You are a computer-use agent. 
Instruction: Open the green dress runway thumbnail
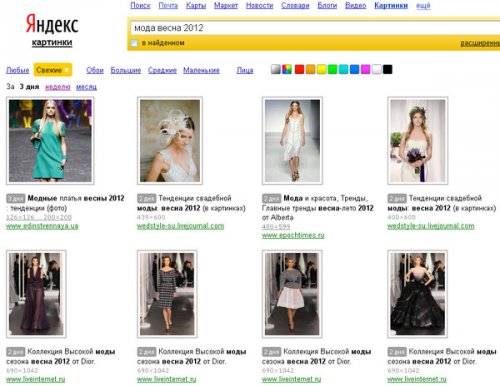(50, 141)
